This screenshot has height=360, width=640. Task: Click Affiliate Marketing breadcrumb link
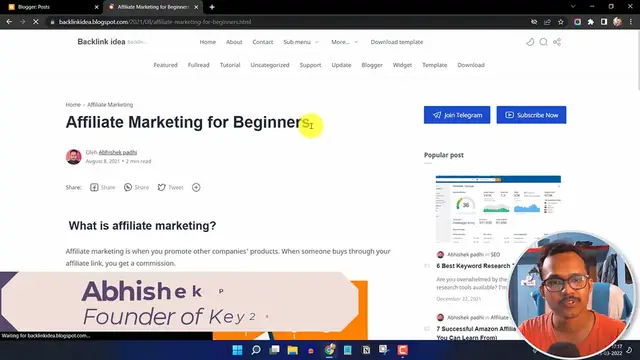(110, 105)
